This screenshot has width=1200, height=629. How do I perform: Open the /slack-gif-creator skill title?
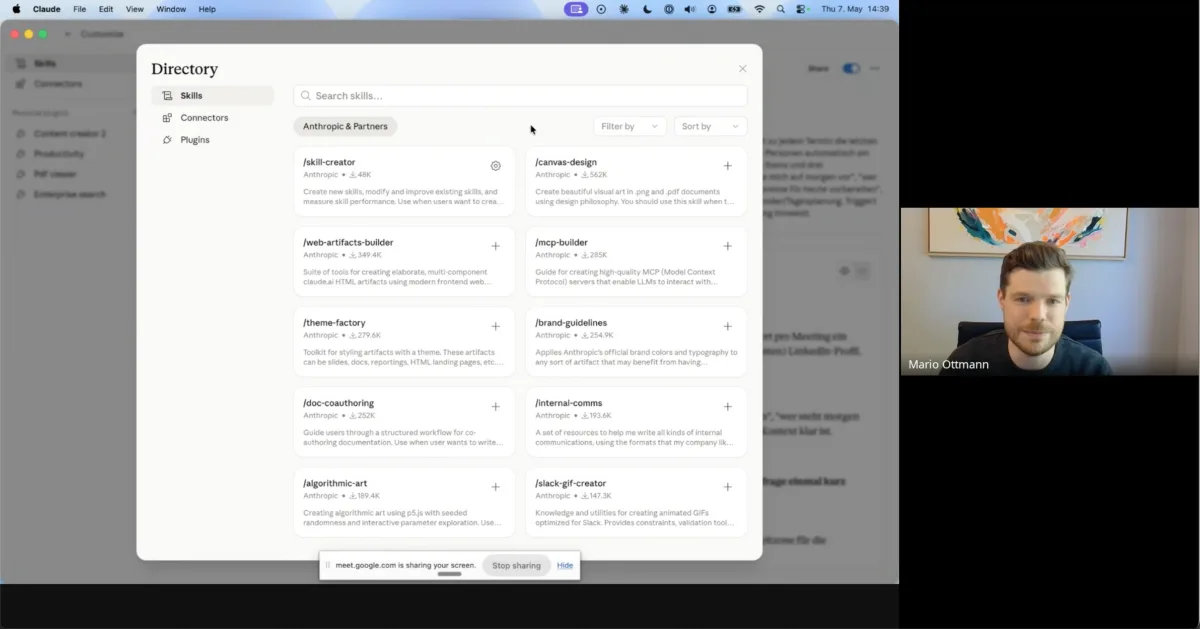coord(570,483)
